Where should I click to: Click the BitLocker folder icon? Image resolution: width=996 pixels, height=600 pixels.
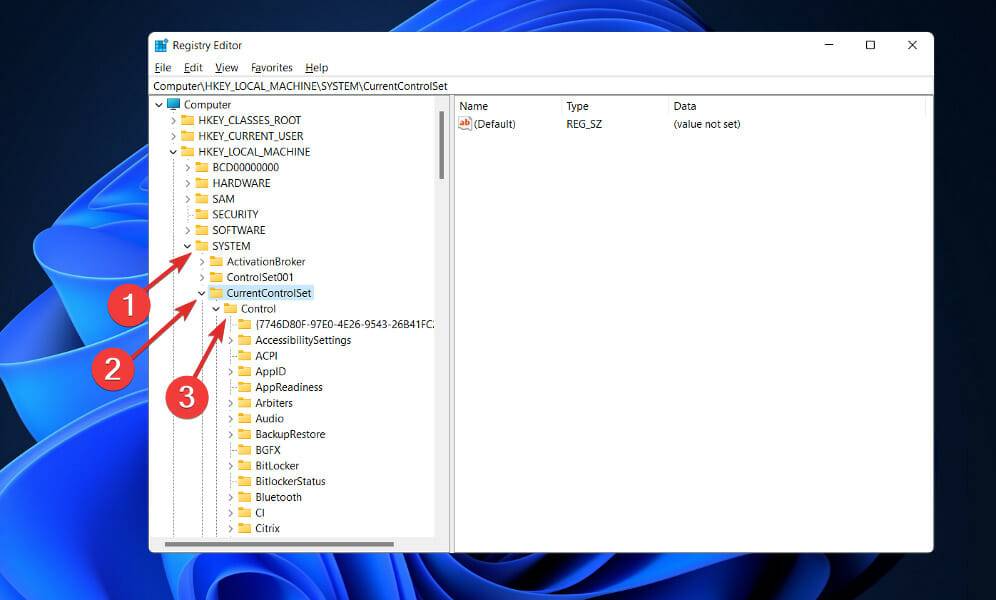tap(243, 465)
